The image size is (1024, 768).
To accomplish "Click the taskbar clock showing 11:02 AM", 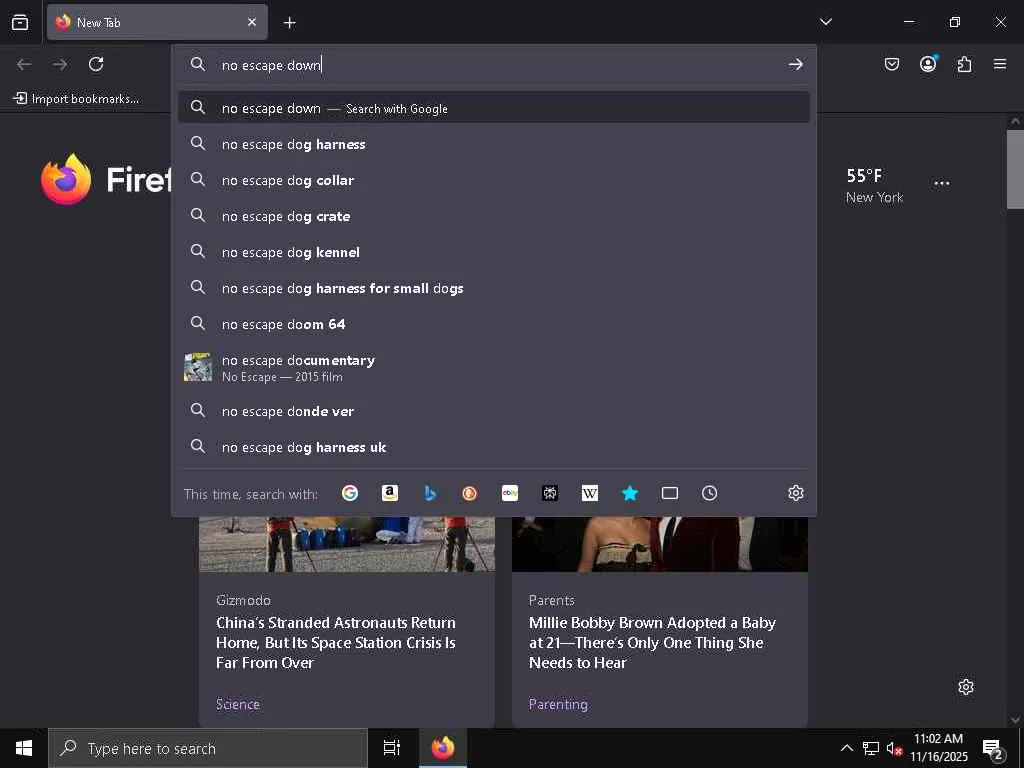I will [938, 748].
